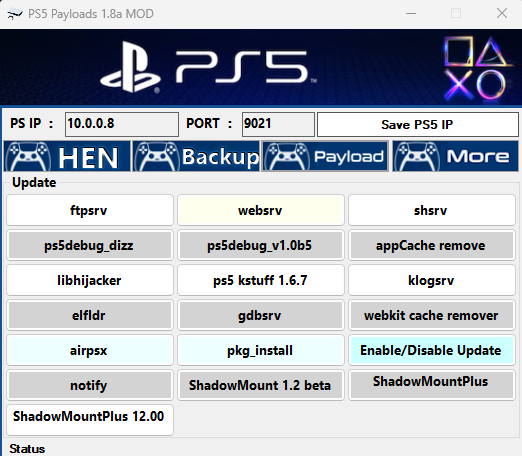The image size is (522, 456).
Task: Open the More tab
Action: 455,156
